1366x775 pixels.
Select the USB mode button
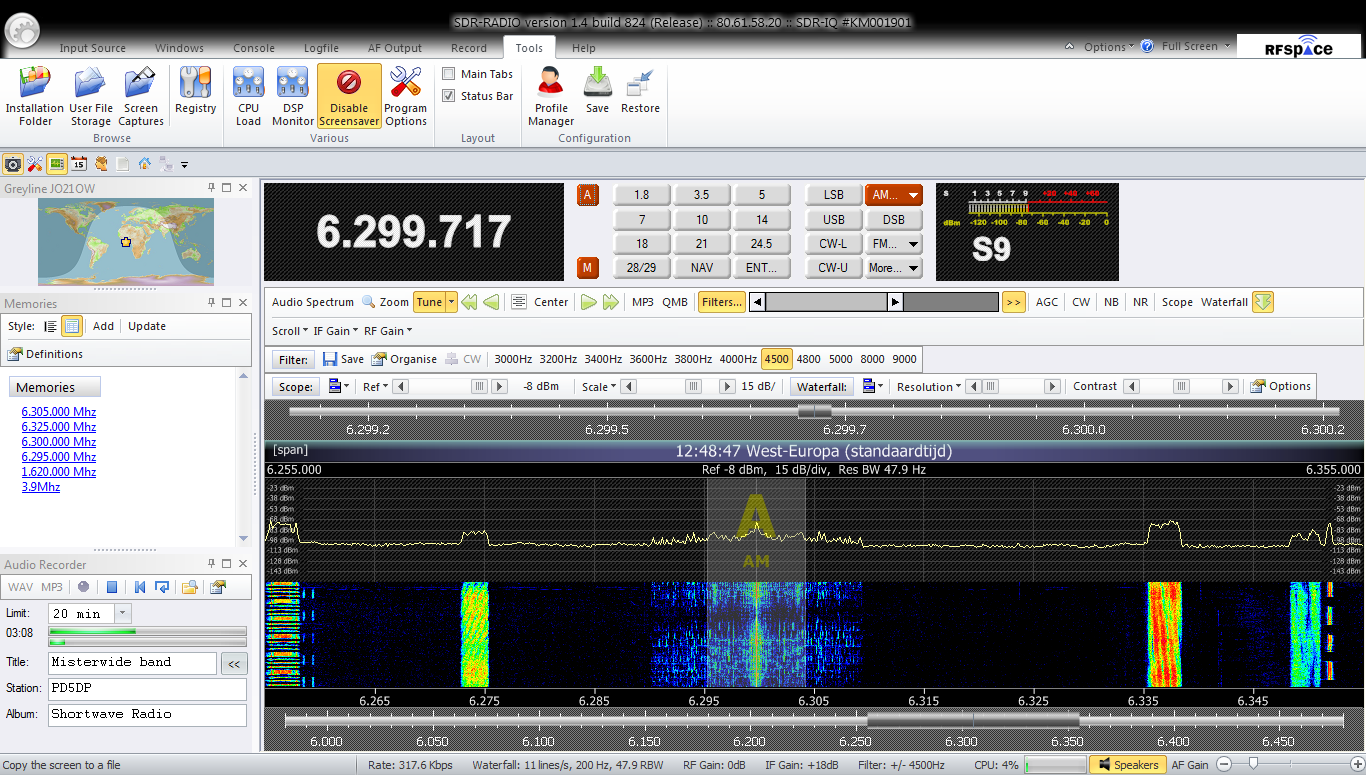tap(833, 219)
